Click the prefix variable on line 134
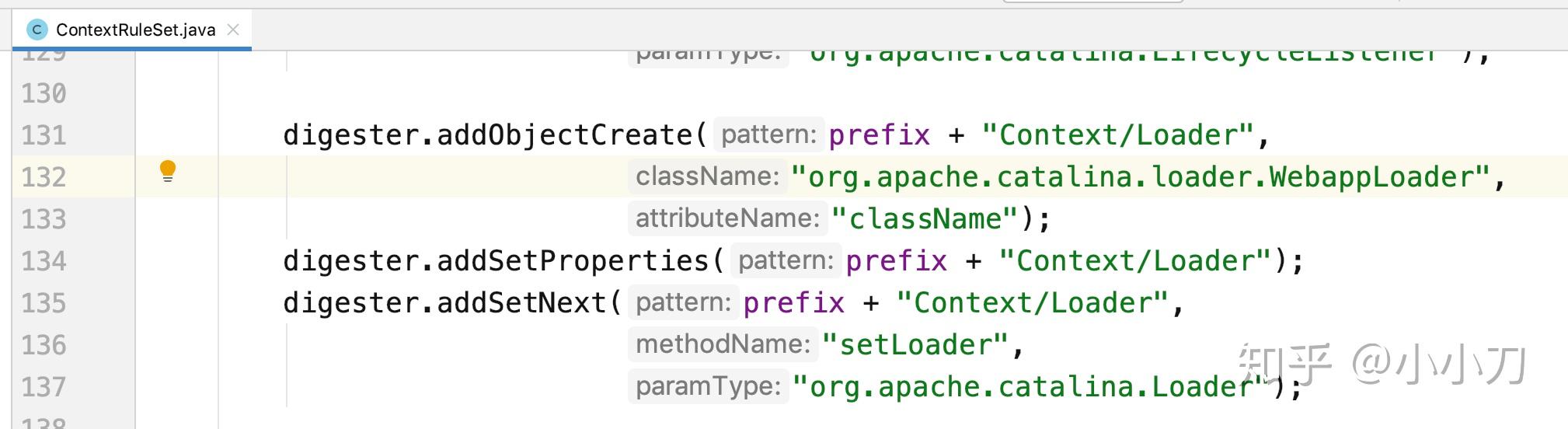This screenshot has width=1568, height=429. (x=896, y=261)
